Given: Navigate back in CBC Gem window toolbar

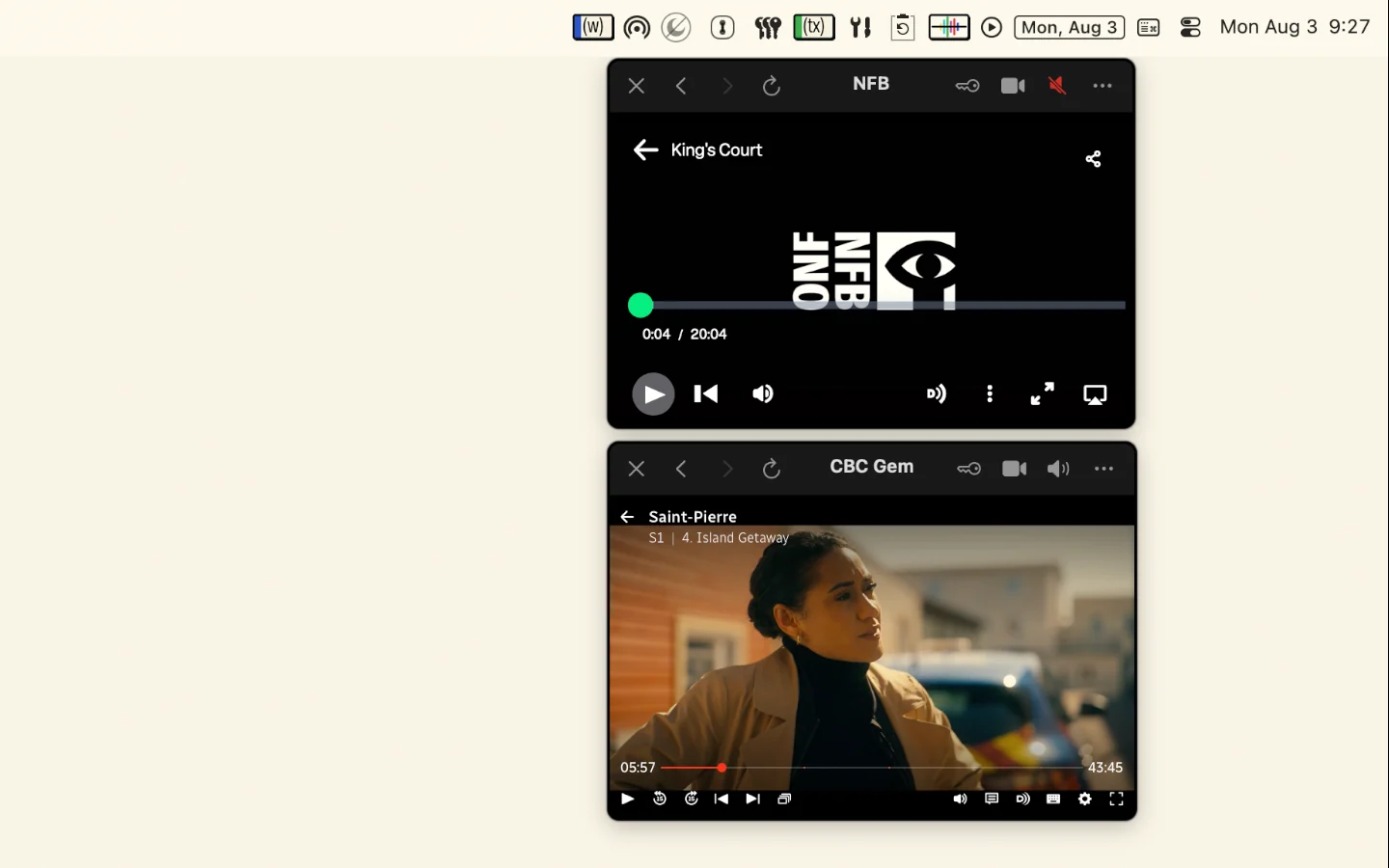Looking at the screenshot, I should click(x=681, y=469).
